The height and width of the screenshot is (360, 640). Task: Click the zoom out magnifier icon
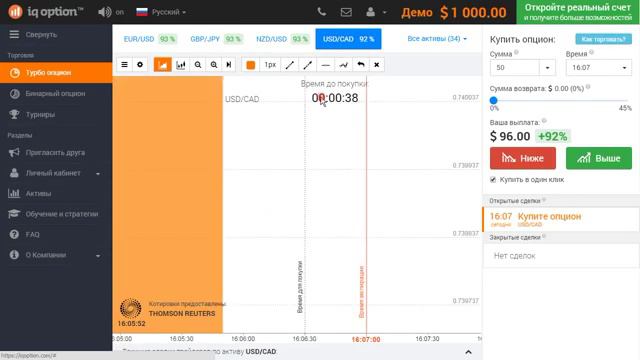tap(198, 64)
